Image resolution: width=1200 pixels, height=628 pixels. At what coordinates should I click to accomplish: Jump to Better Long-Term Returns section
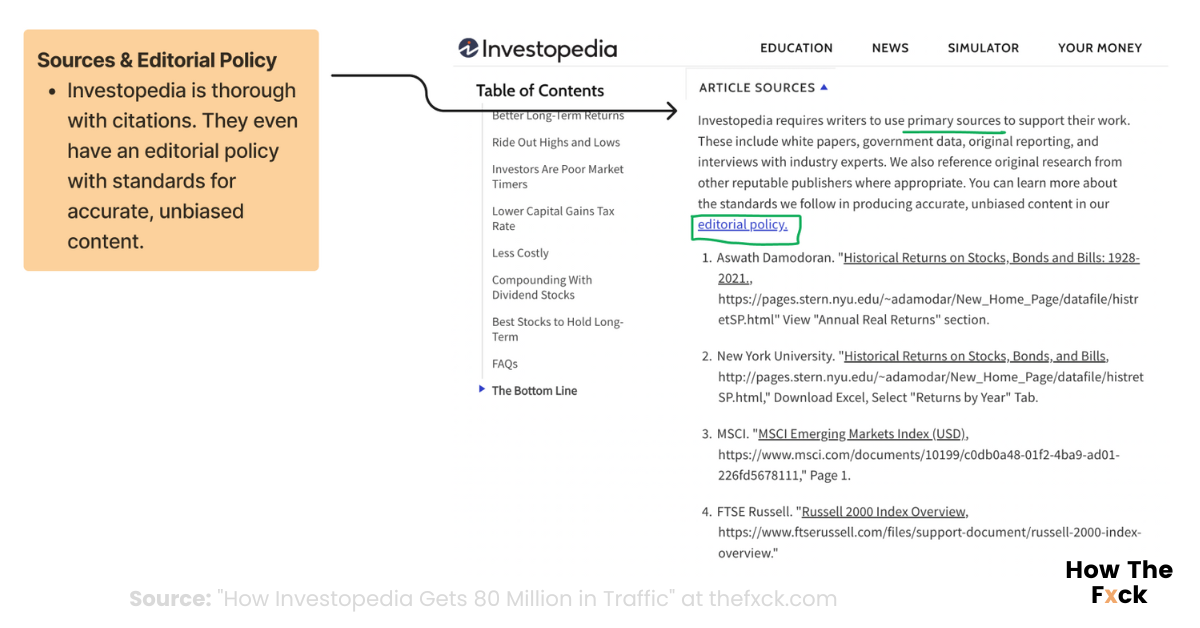558,116
